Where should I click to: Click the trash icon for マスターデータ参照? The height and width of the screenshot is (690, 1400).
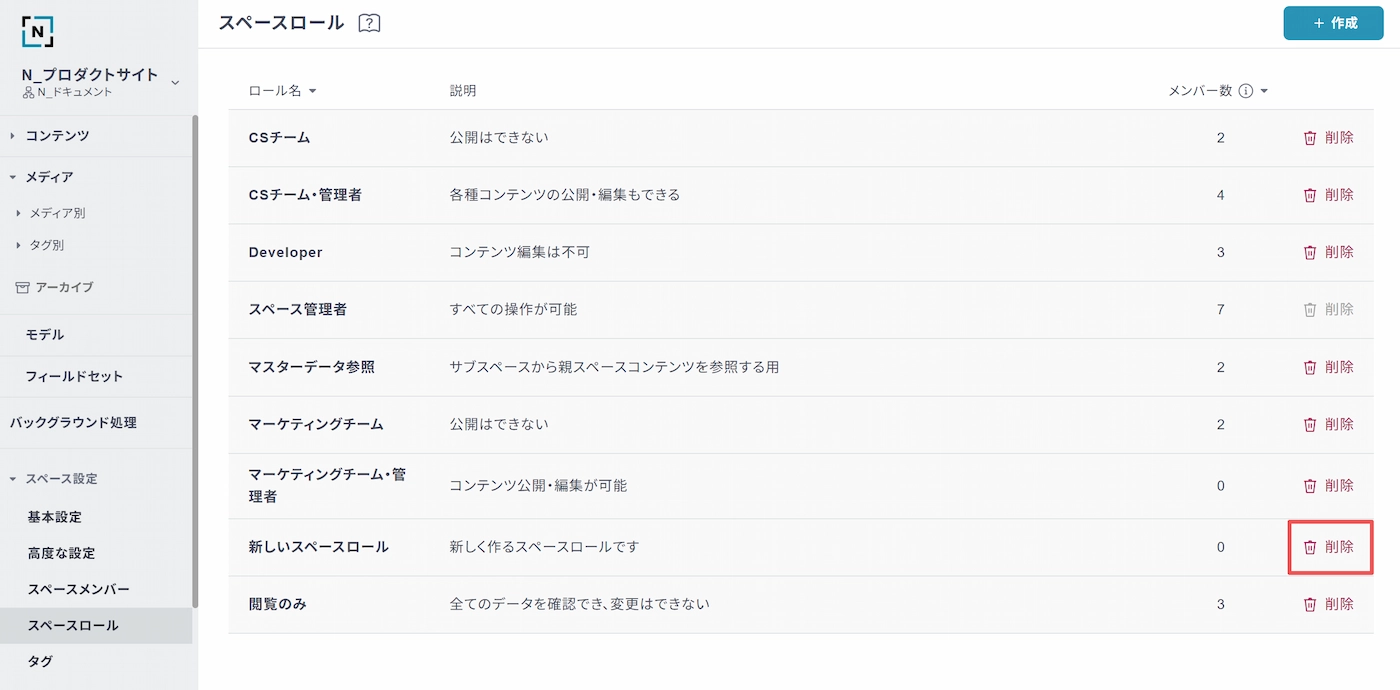(1310, 367)
